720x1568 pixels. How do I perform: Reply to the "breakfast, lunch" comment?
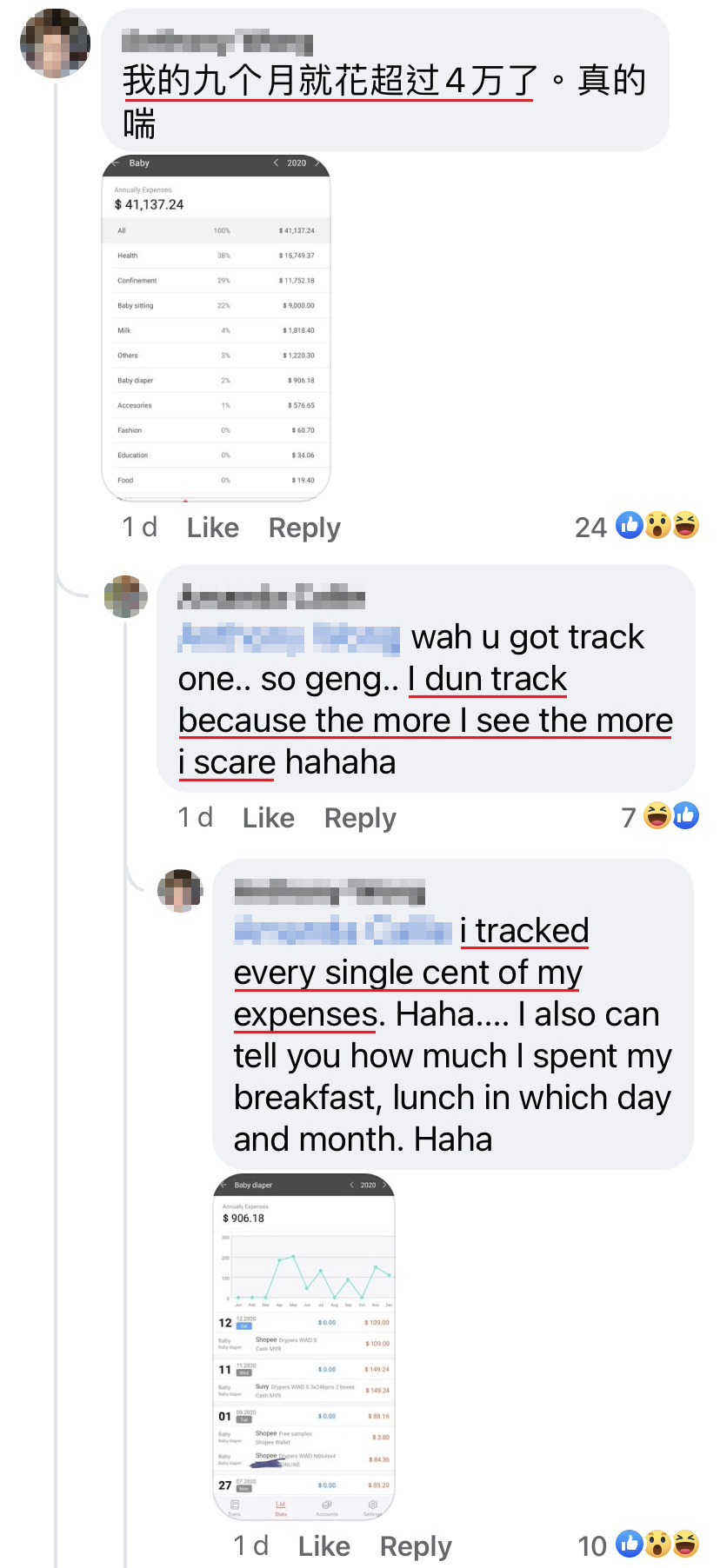pyautogui.click(x=416, y=1546)
